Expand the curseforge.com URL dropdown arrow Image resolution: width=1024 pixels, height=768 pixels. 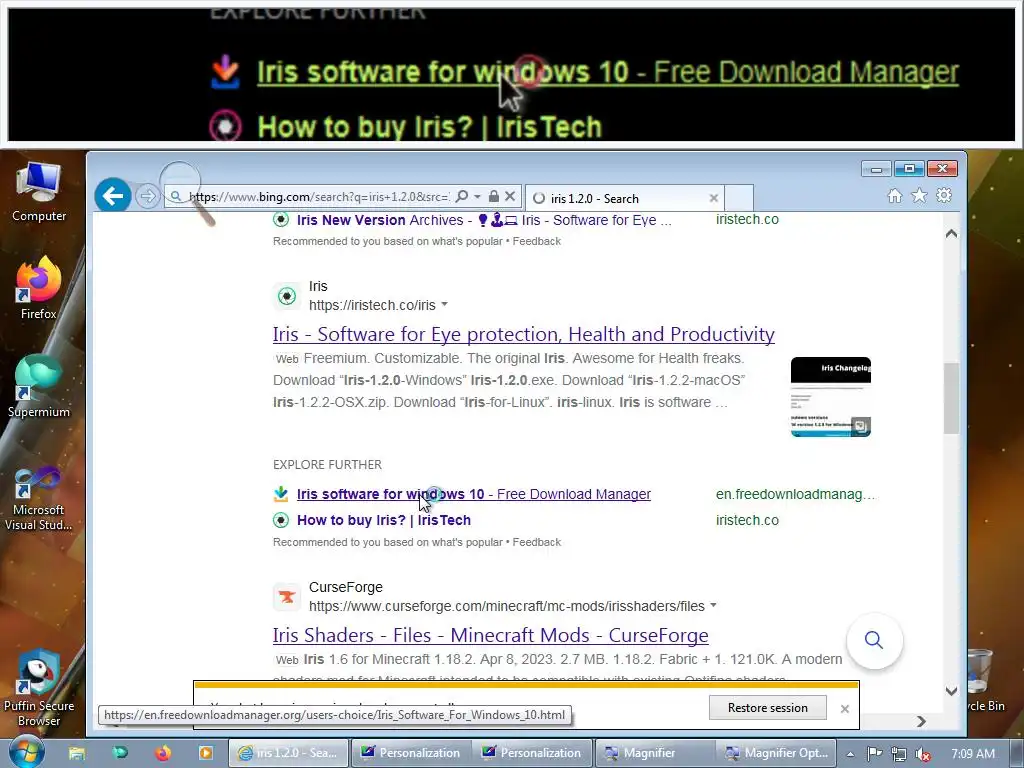[x=713, y=605]
